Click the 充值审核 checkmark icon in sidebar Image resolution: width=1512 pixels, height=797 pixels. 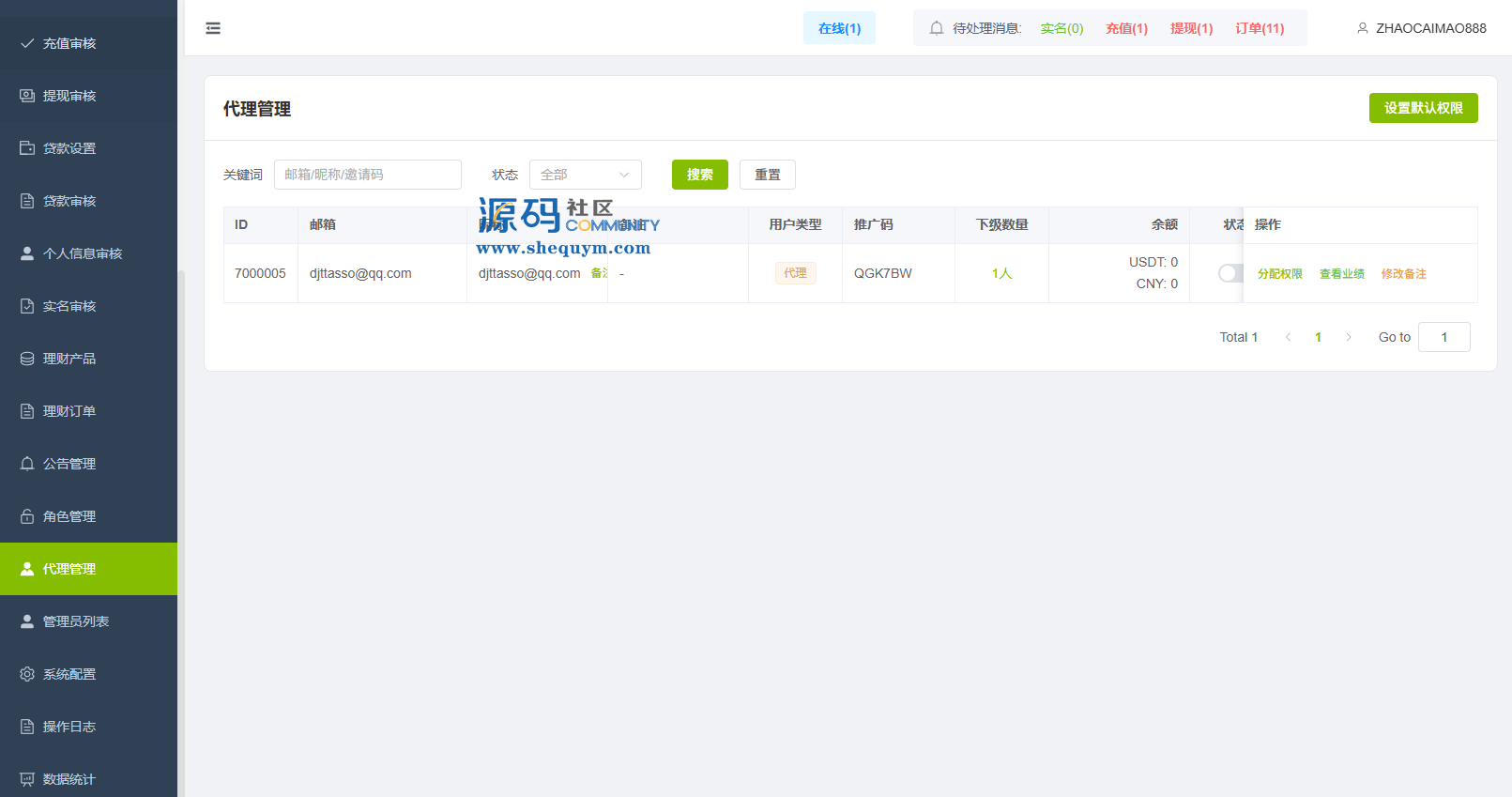click(x=27, y=43)
